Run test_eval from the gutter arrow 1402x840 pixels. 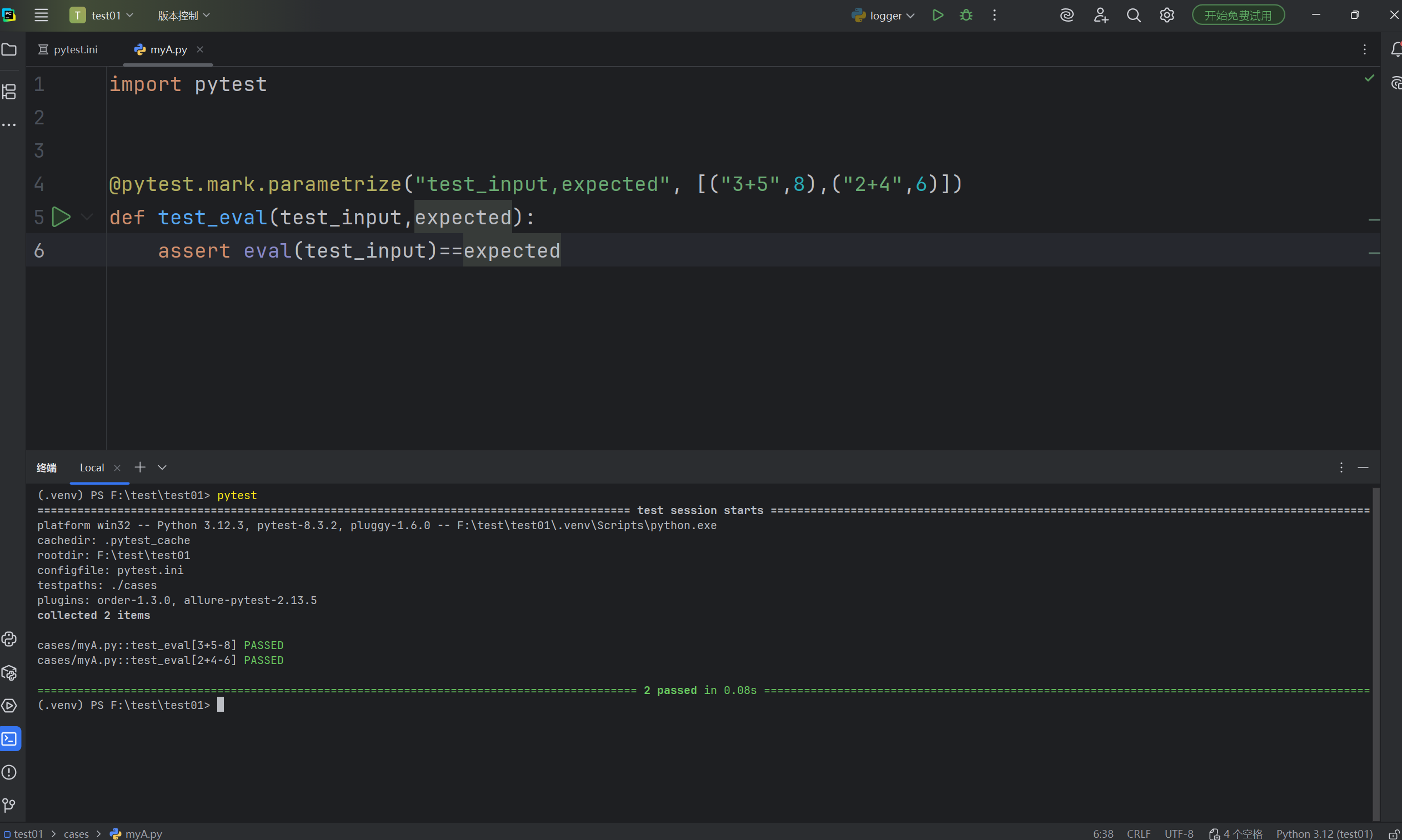tap(61, 218)
